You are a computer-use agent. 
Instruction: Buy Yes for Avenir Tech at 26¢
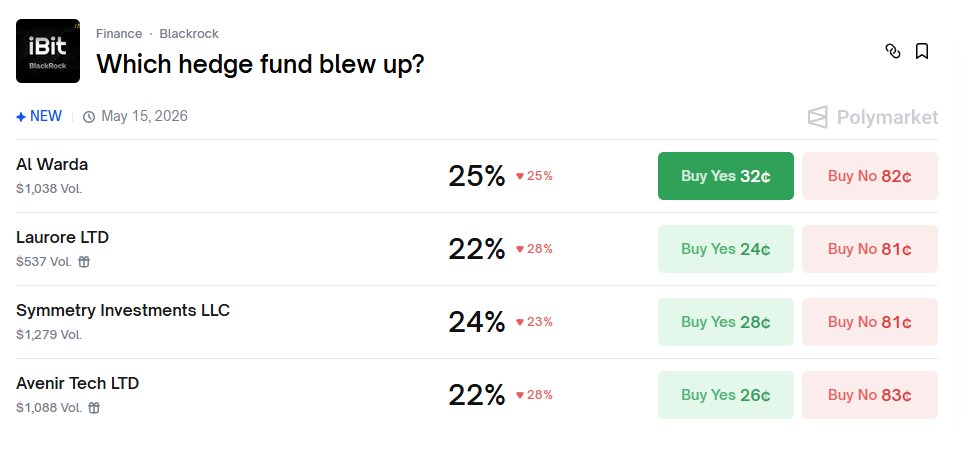pyautogui.click(x=725, y=395)
